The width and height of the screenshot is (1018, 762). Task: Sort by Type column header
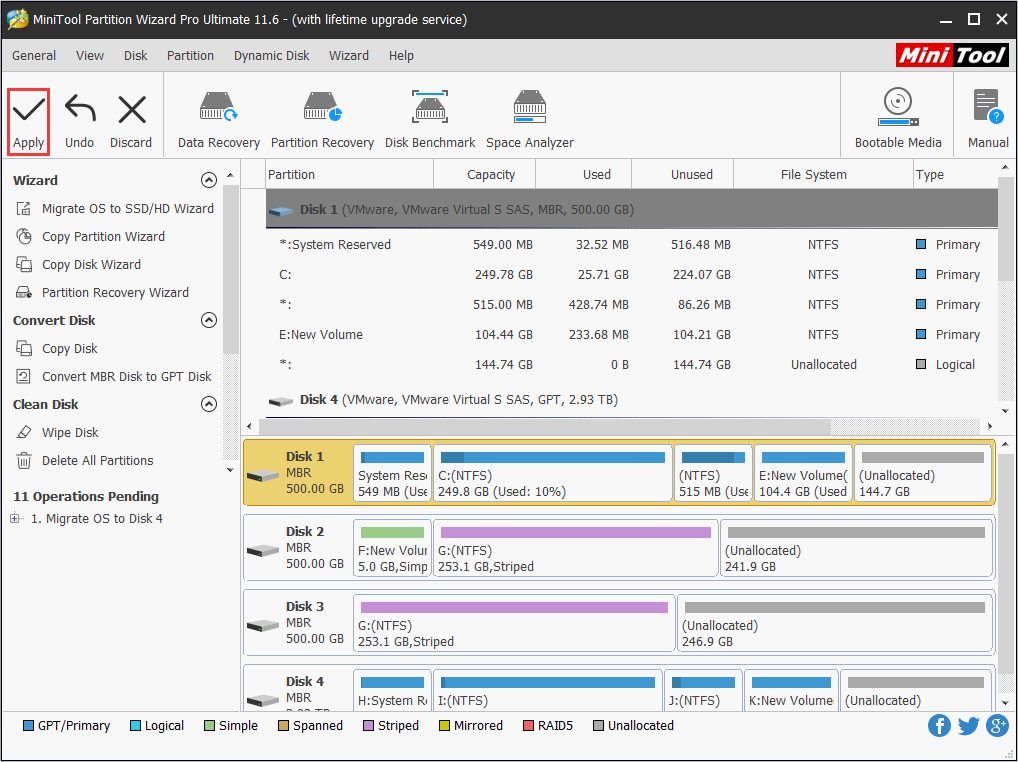[955, 175]
